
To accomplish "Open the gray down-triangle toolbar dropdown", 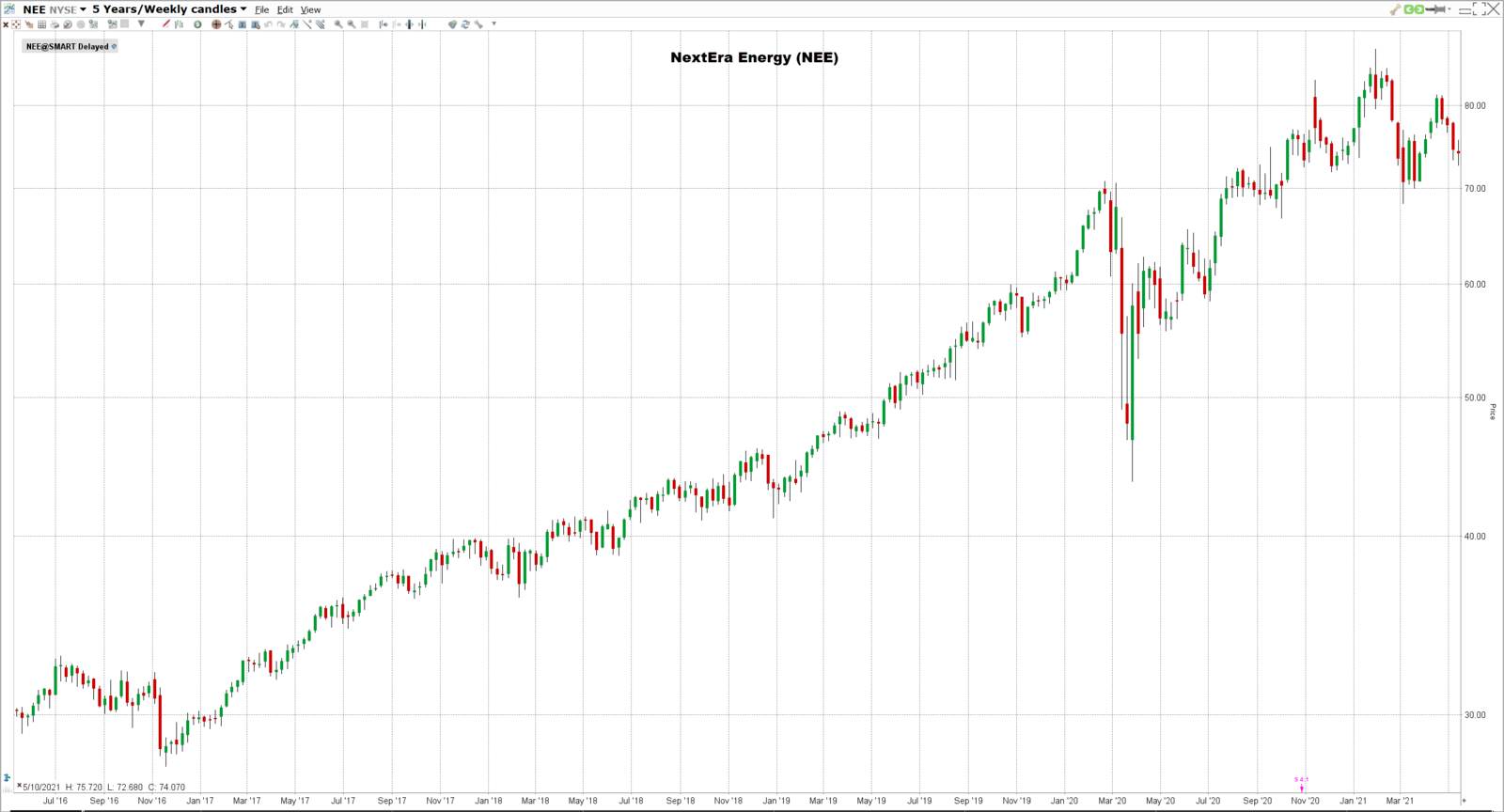I will click(141, 23).
